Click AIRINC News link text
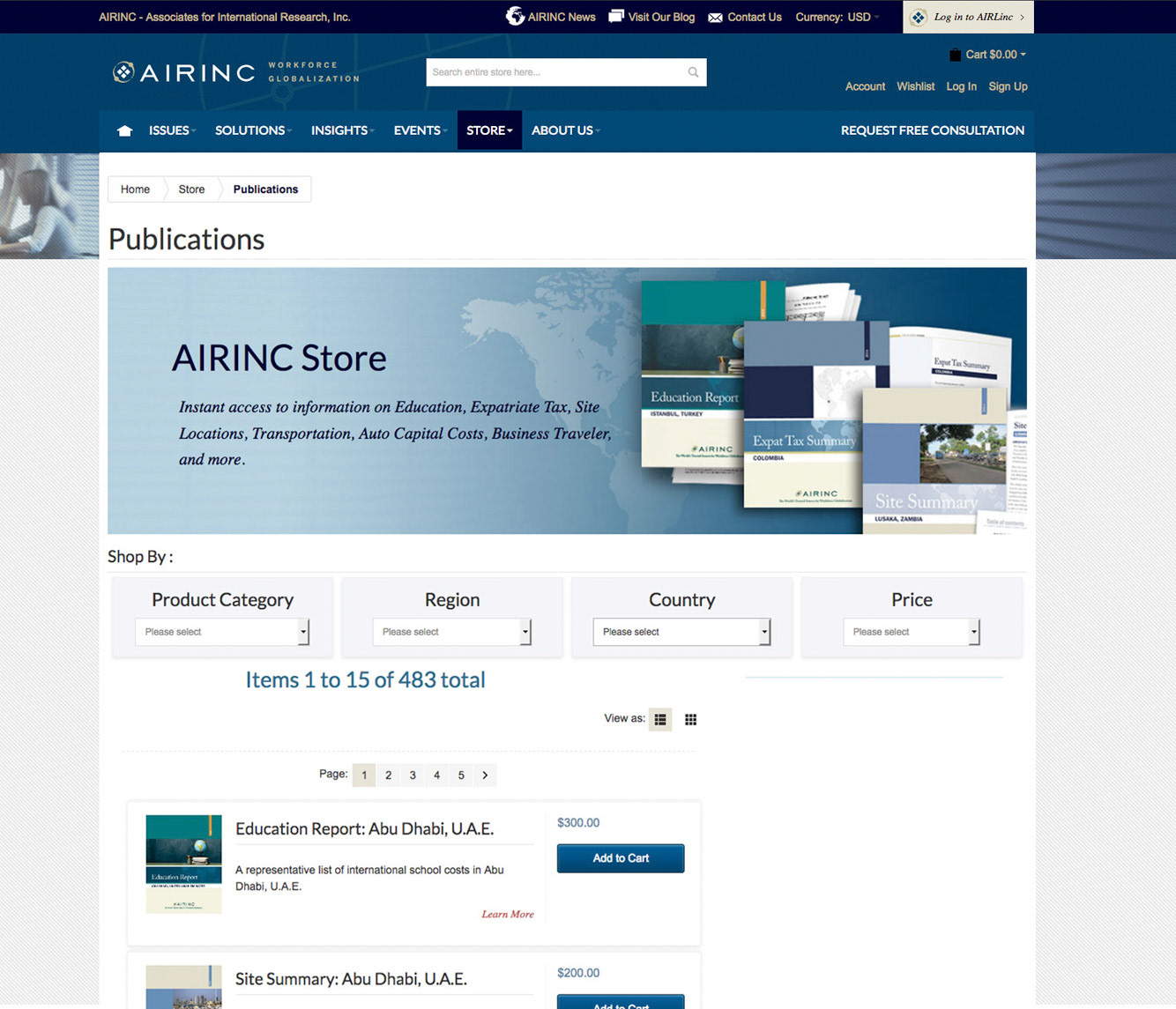Screen dimensions: 1176x1009 tap(562, 17)
